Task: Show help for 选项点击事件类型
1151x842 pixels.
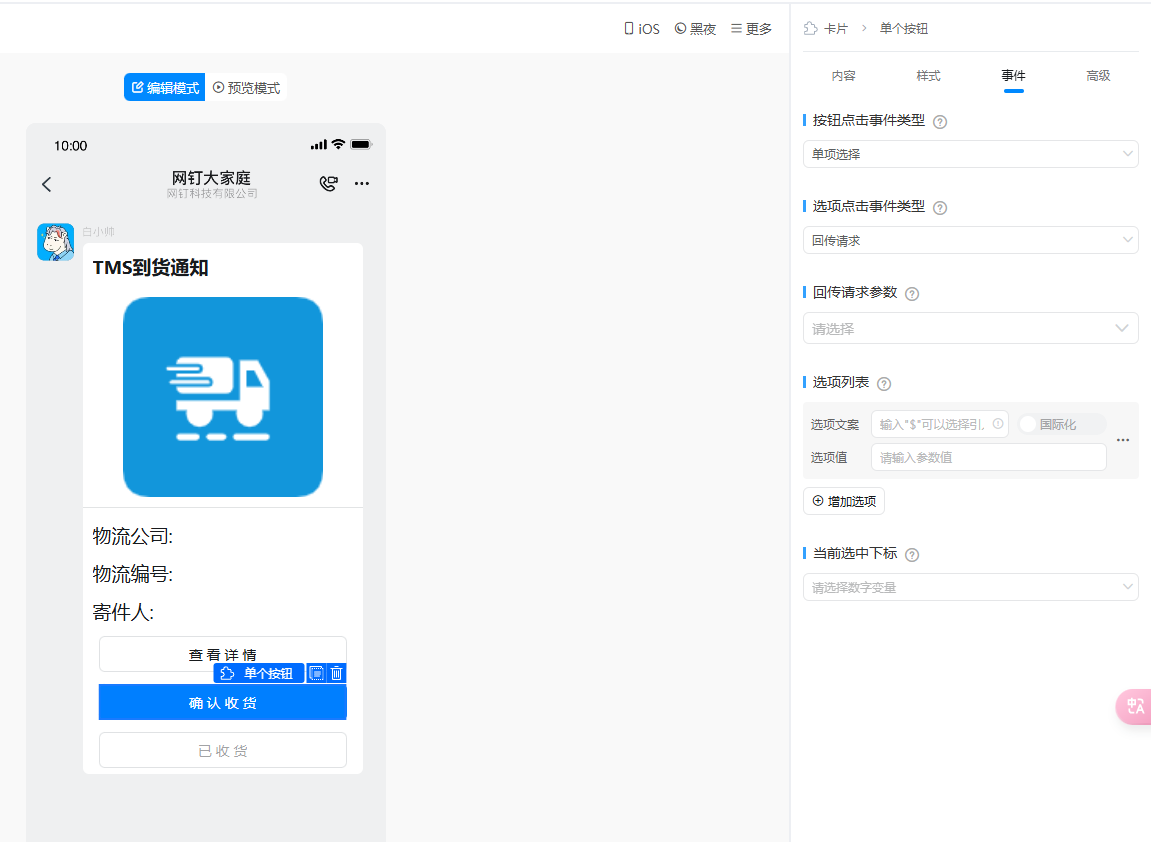Action: point(940,208)
